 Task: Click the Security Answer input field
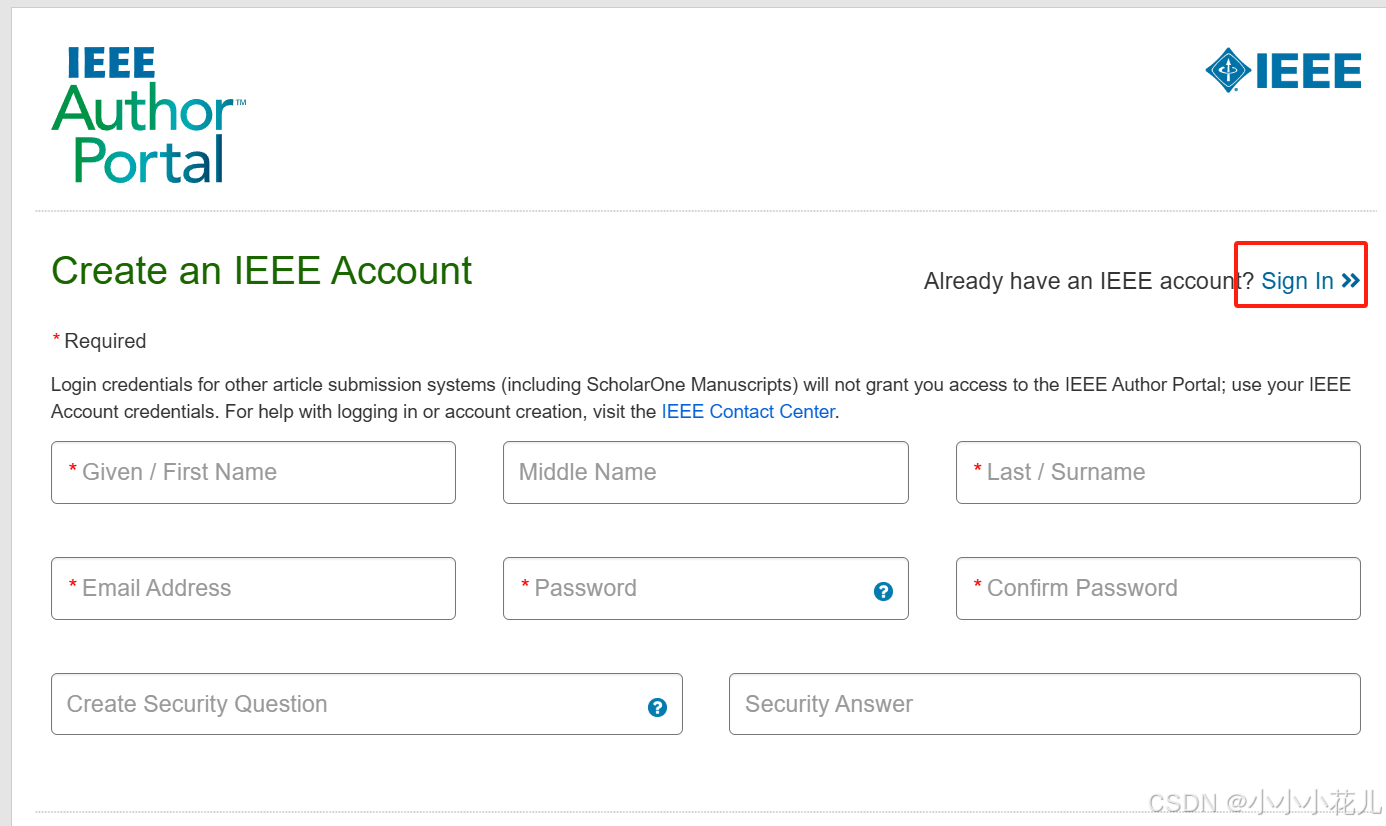[1045, 704]
